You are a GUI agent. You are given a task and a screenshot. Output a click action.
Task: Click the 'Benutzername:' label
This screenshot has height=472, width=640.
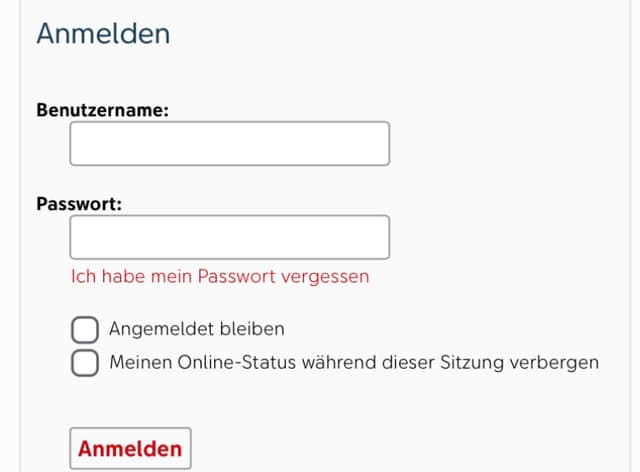pyautogui.click(x=102, y=110)
